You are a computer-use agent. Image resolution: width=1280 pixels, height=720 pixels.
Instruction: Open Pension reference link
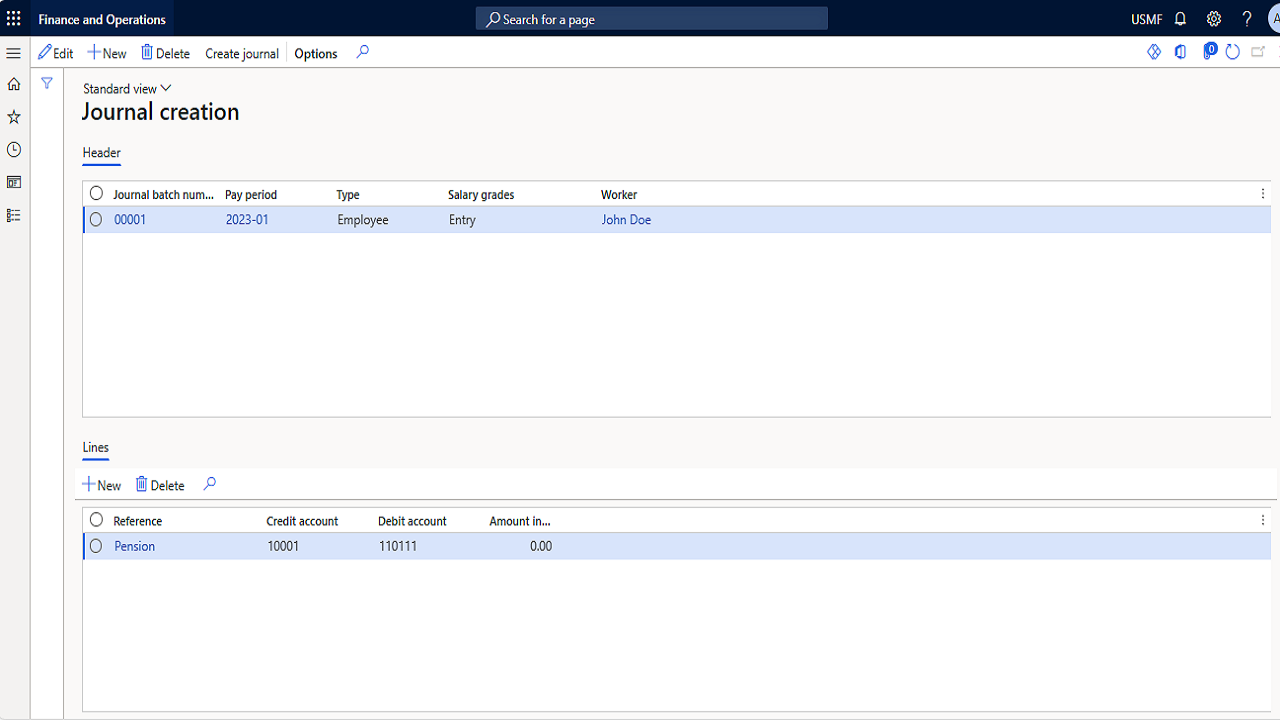pyautogui.click(x=134, y=546)
